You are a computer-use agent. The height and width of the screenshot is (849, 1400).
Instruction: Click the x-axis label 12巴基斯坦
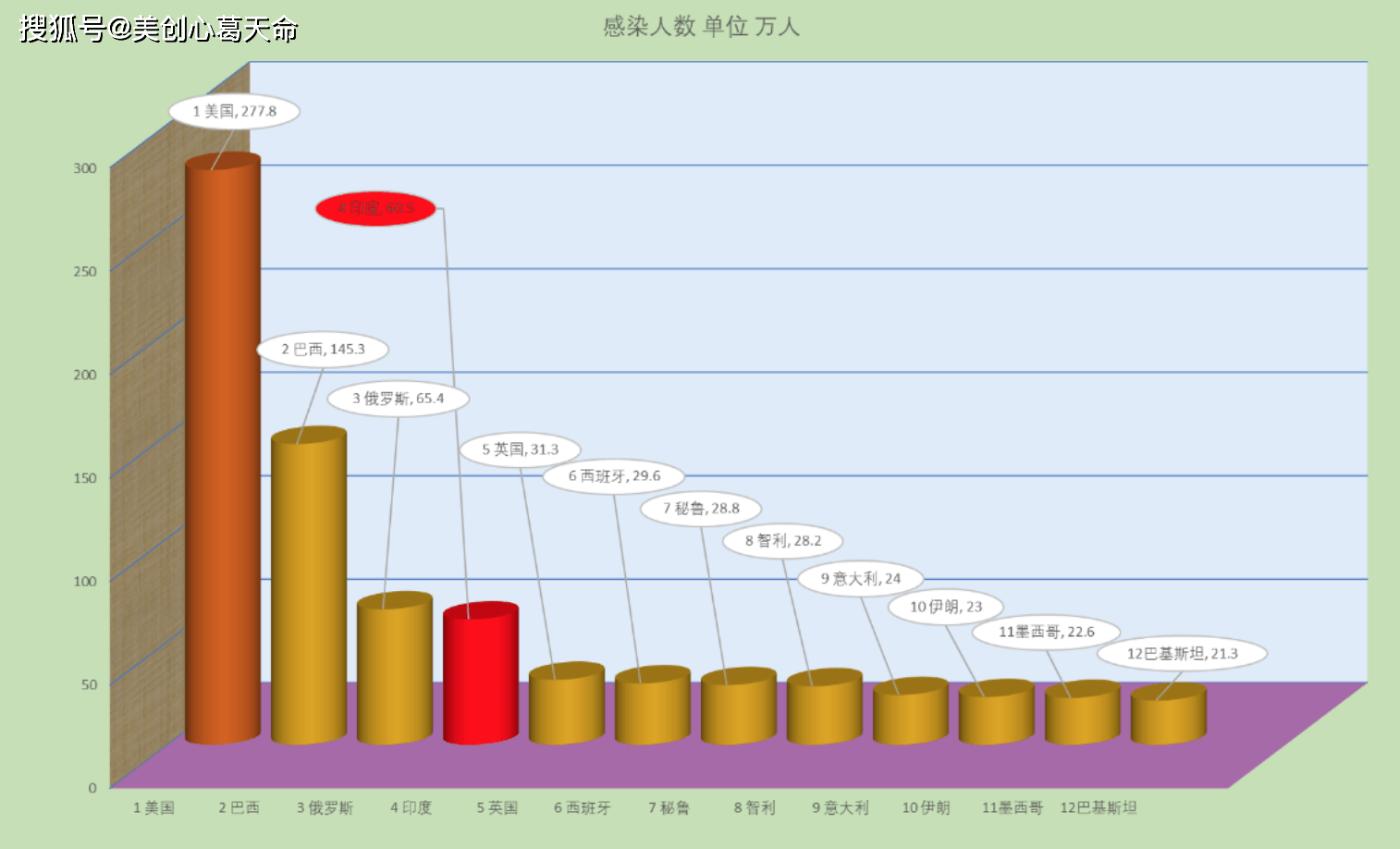click(x=1099, y=807)
